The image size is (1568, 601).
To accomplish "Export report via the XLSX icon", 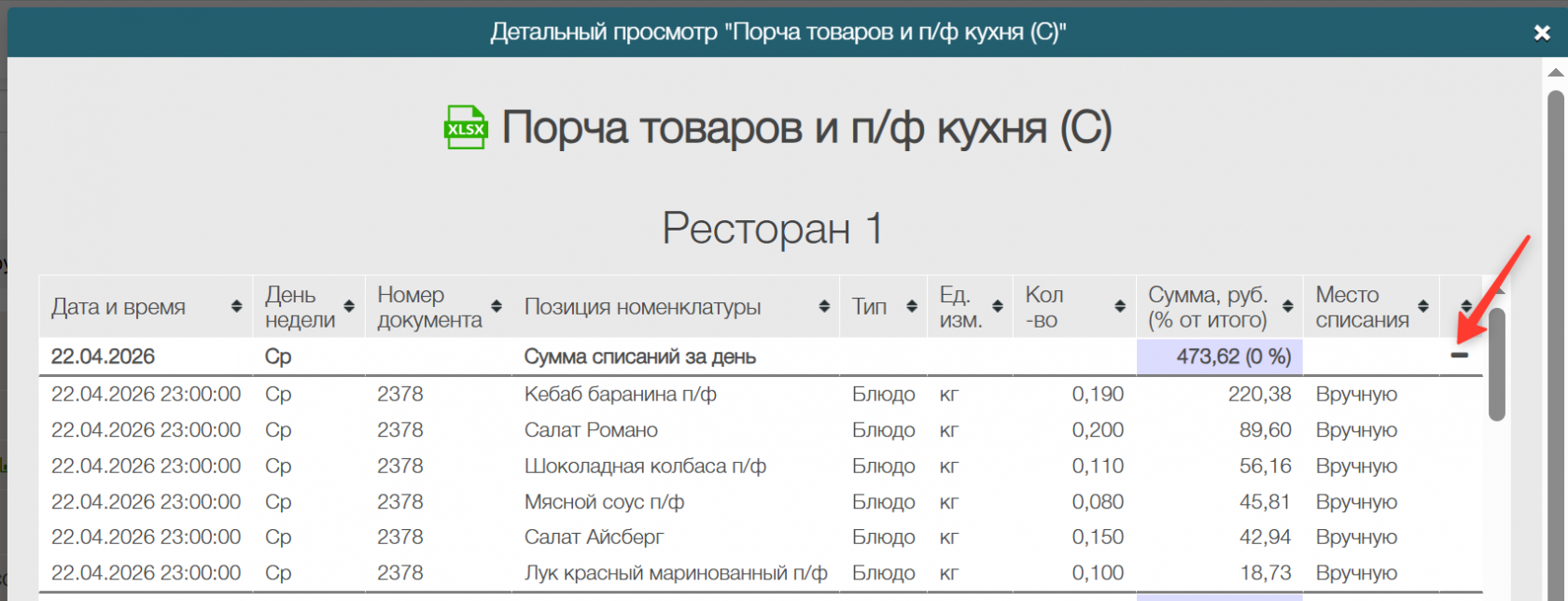I will (x=466, y=128).
